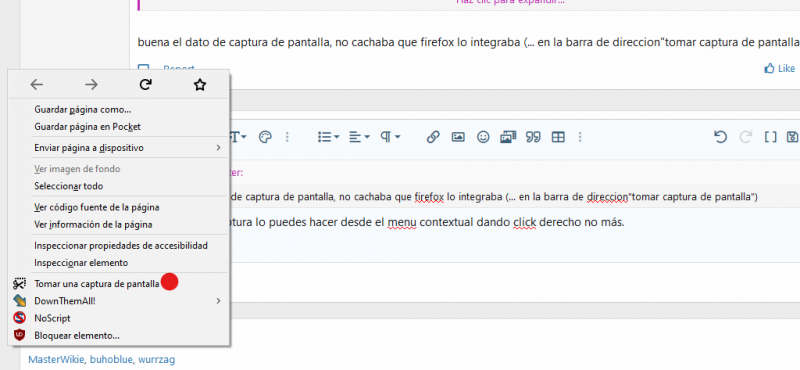The height and width of the screenshot is (370, 800).
Task: Redo the last edit in the editor
Action: [745, 137]
